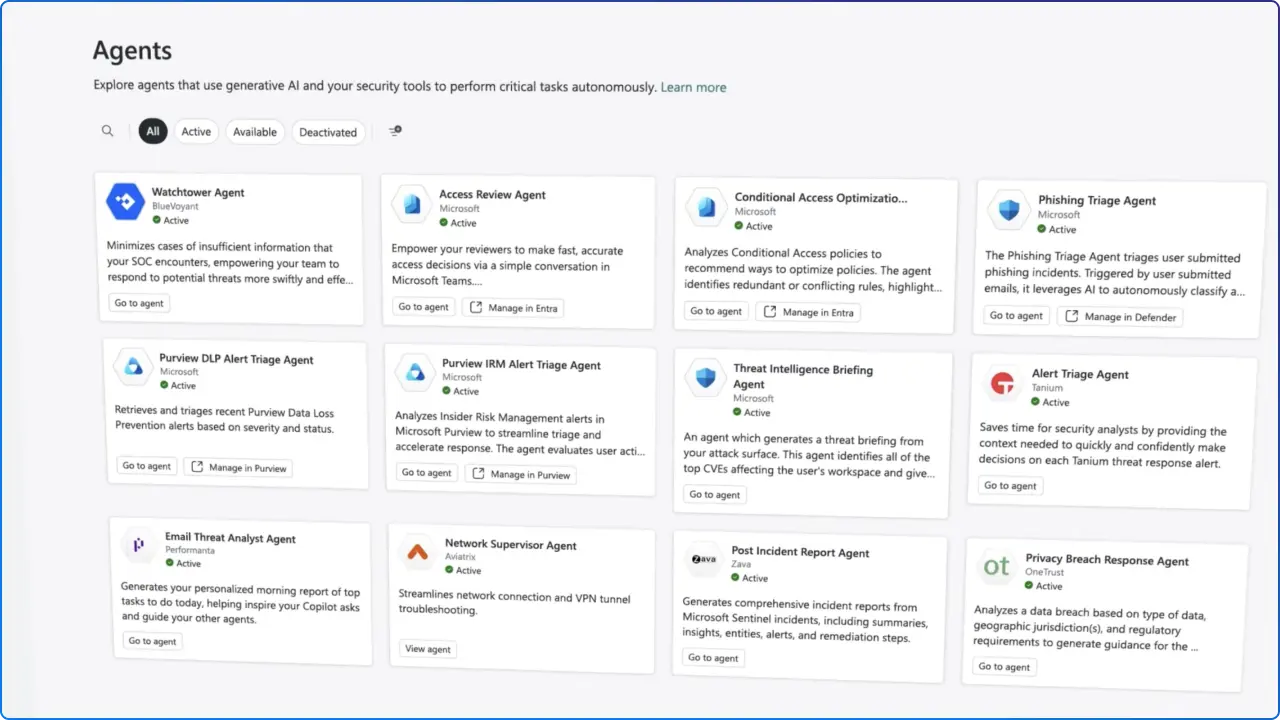
Task: Click Go to agent on Watchtower Agent
Action: (x=139, y=302)
